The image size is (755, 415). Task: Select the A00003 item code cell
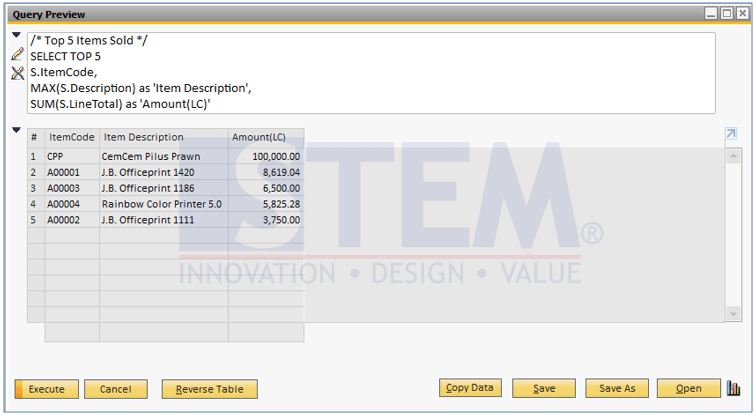click(72, 188)
